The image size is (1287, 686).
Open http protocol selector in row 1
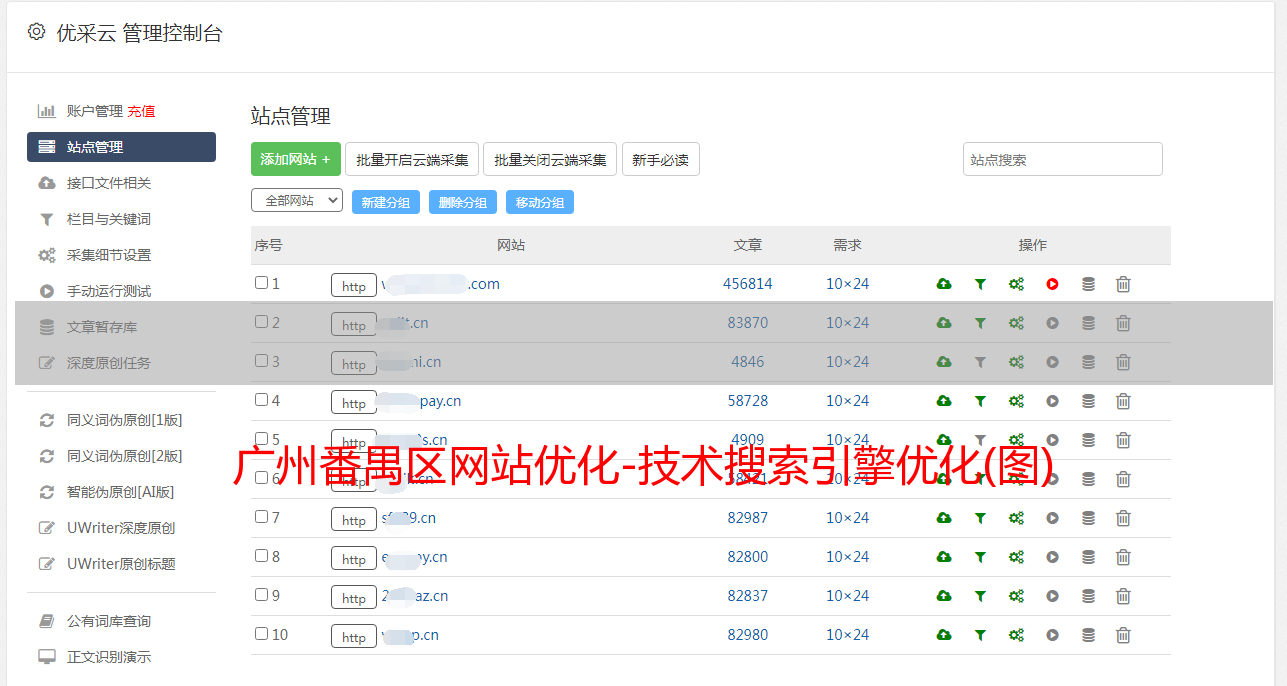pyautogui.click(x=354, y=286)
